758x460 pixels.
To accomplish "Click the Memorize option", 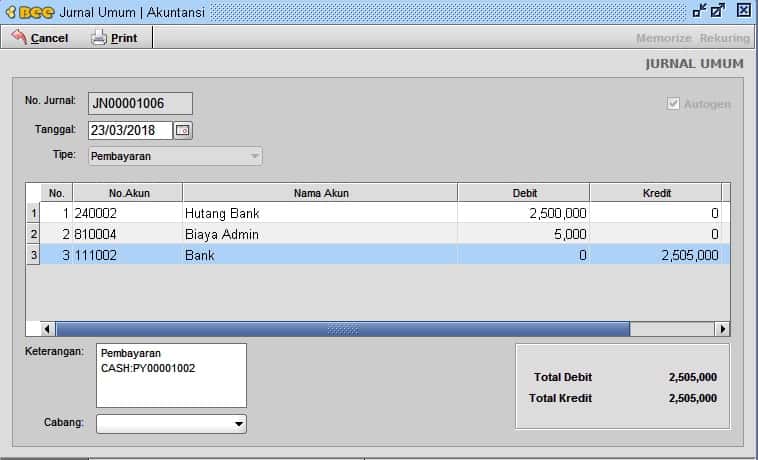I will pyautogui.click(x=663, y=38).
